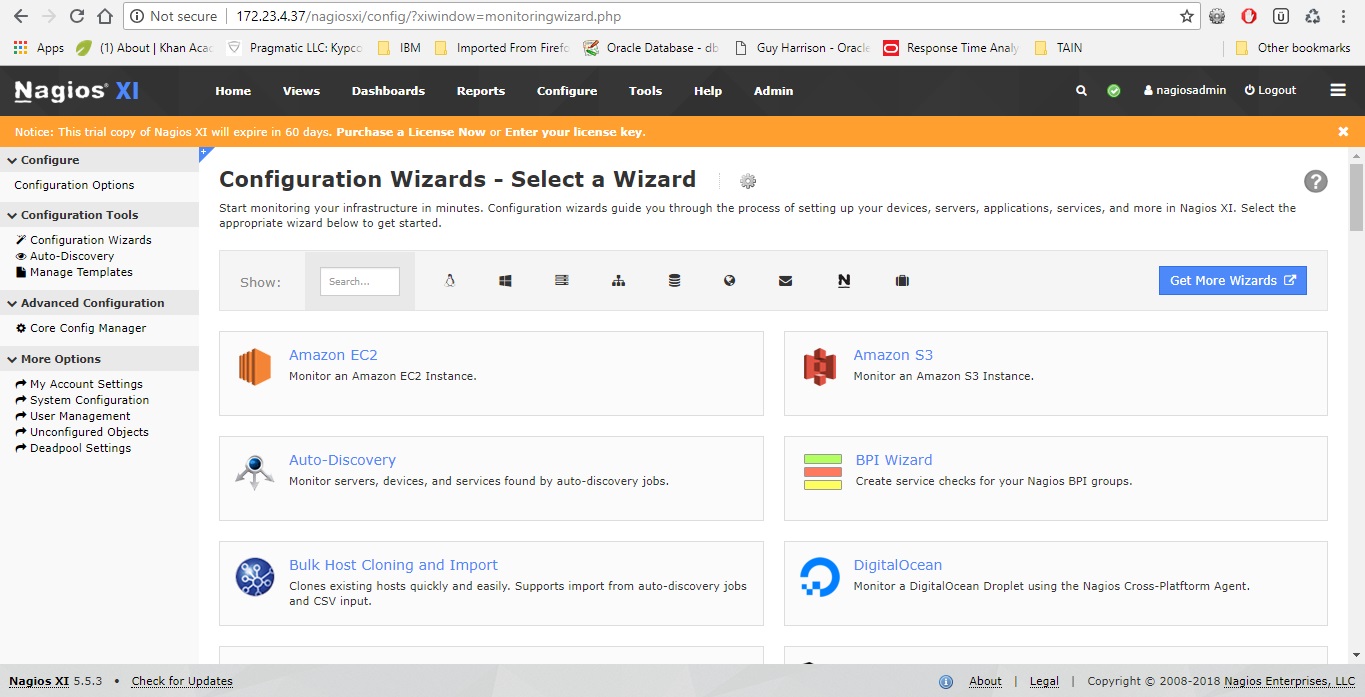
Task: Click Enter your license key link
Action: pos(574,132)
